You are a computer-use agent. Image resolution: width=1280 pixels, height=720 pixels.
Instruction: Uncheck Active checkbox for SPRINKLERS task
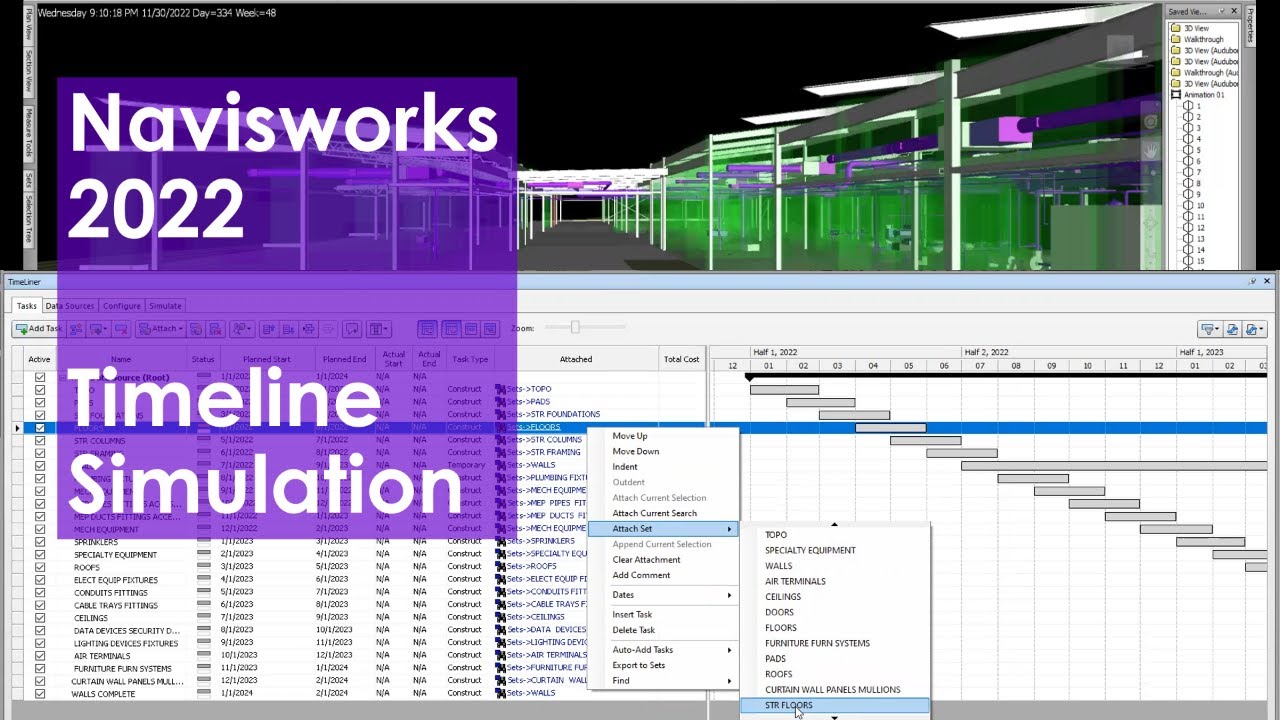click(x=40, y=541)
